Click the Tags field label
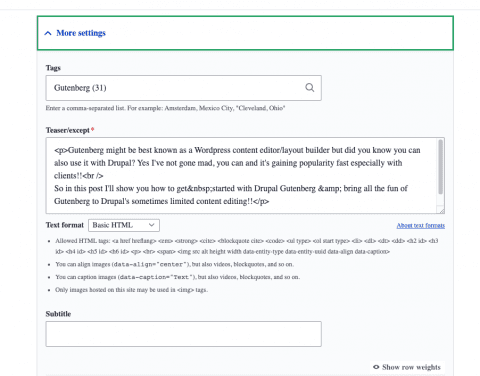 53,68
